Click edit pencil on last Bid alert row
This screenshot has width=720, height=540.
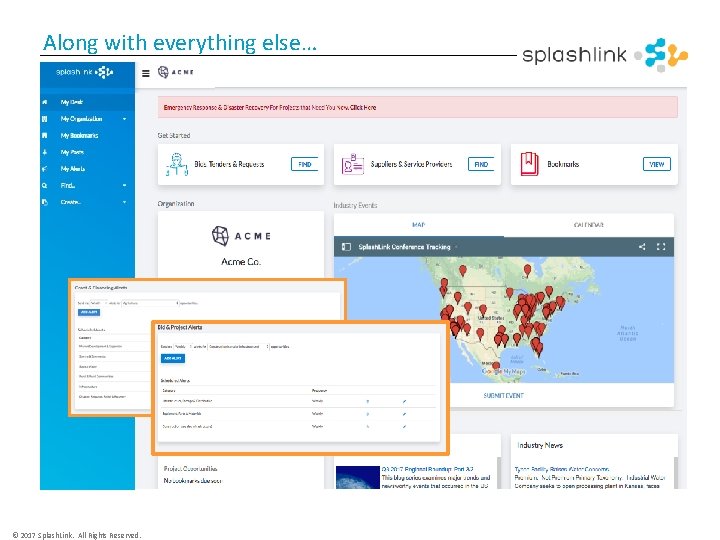(404, 427)
